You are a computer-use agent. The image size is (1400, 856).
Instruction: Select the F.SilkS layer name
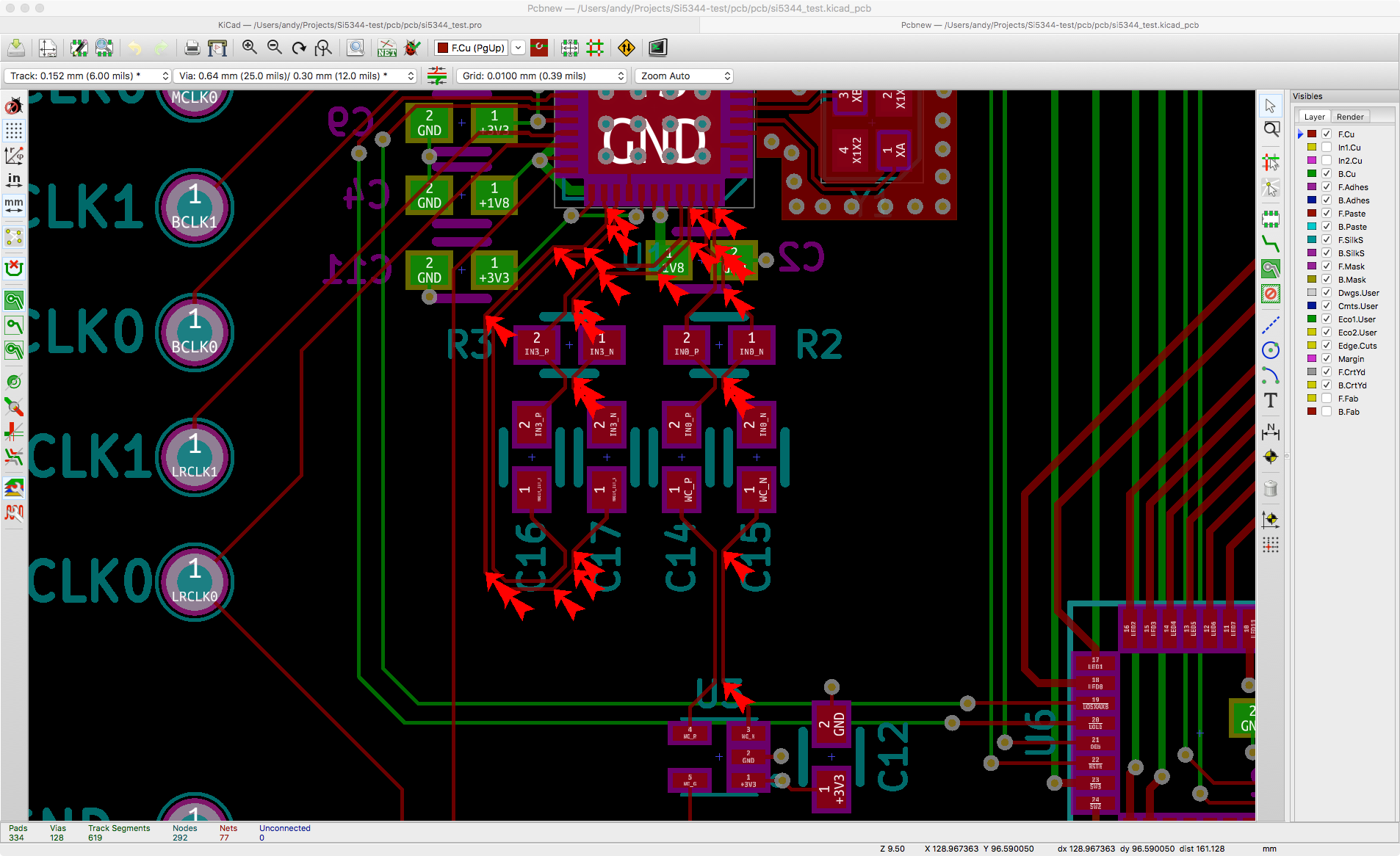tap(1350, 240)
